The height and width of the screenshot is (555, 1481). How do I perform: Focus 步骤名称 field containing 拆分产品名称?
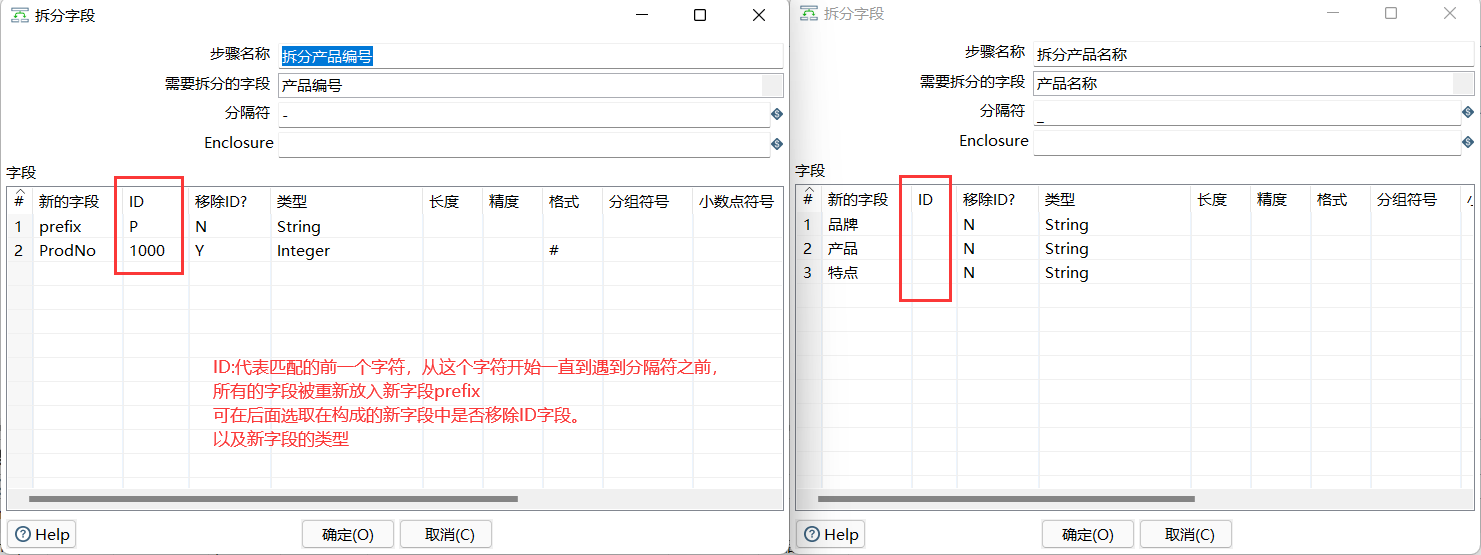pyautogui.click(x=1254, y=54)
